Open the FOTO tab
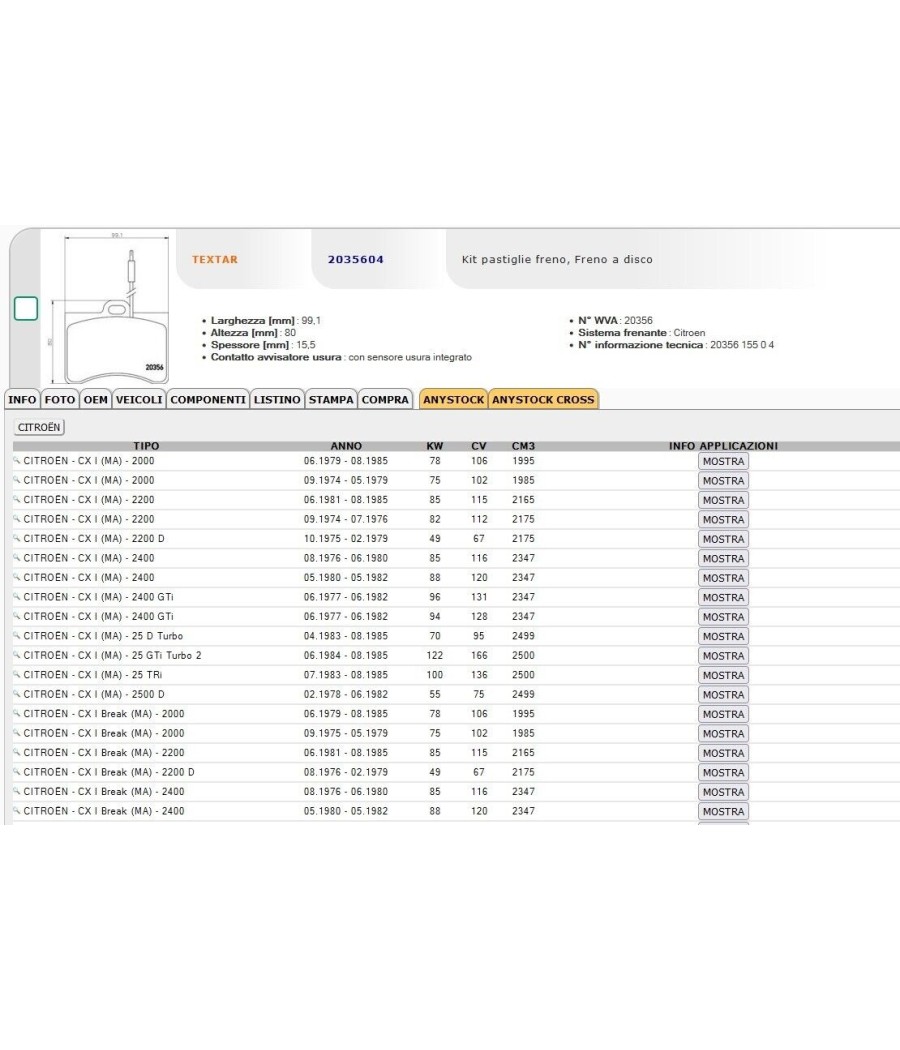The height and width of the screenshot is (1050, 900). click(x=60, y=399)
